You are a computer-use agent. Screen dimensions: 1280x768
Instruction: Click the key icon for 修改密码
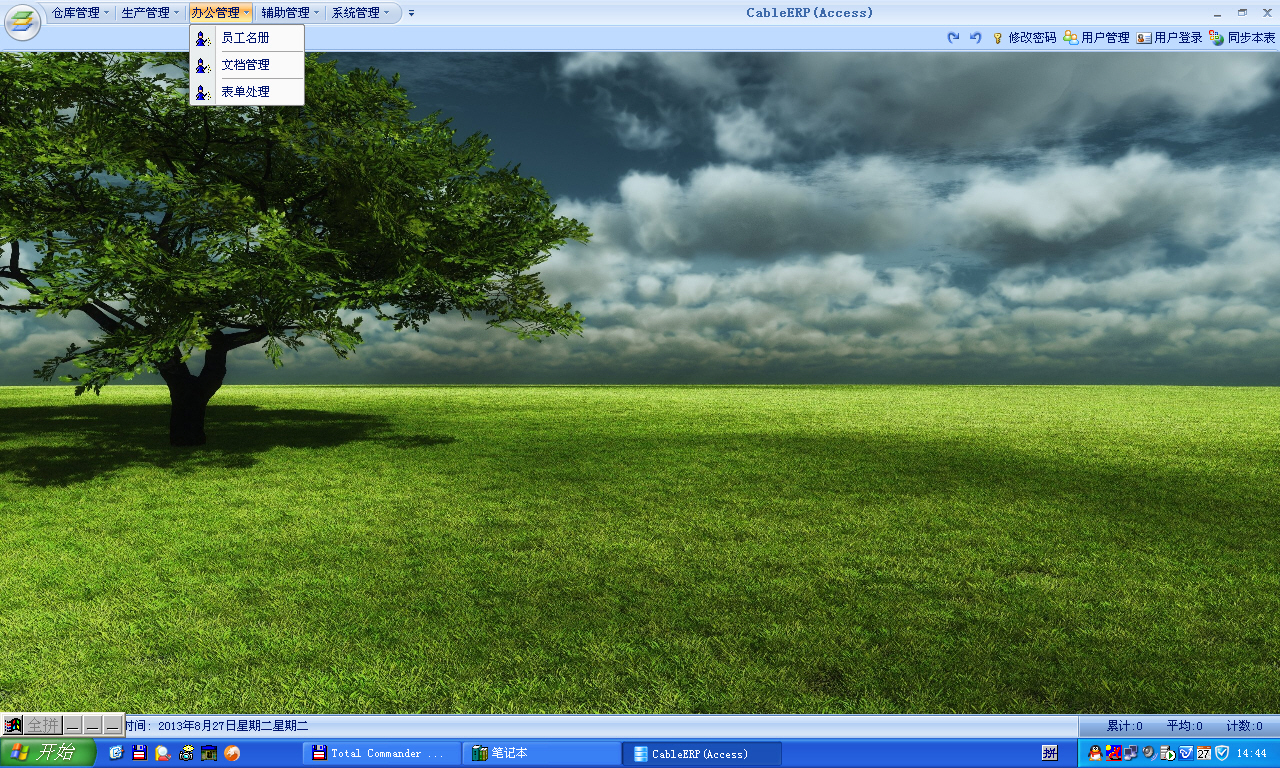click(997, 38)
